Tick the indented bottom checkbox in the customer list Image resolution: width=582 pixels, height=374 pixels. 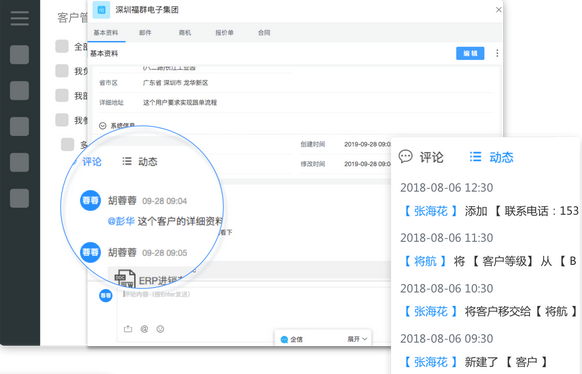[68, 144]
